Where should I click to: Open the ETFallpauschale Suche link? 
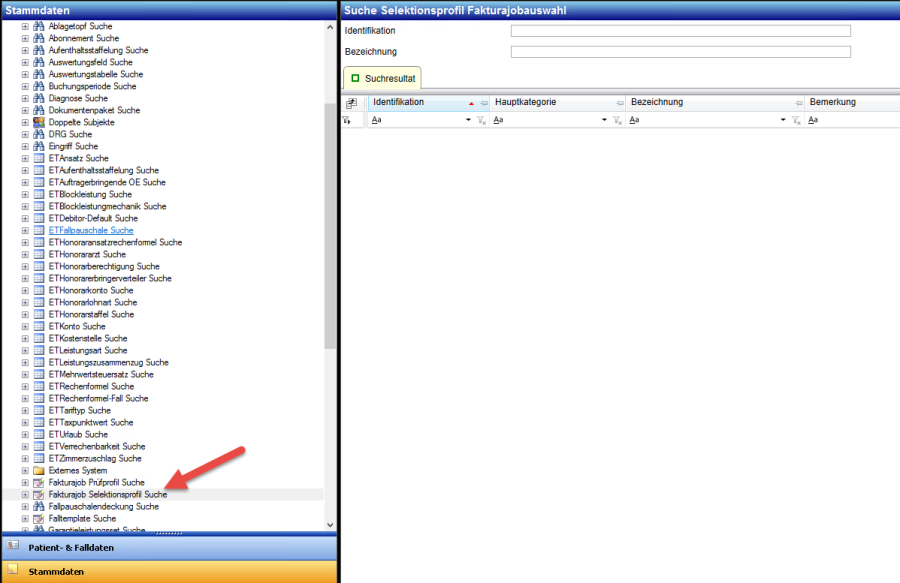coord(91,230)
